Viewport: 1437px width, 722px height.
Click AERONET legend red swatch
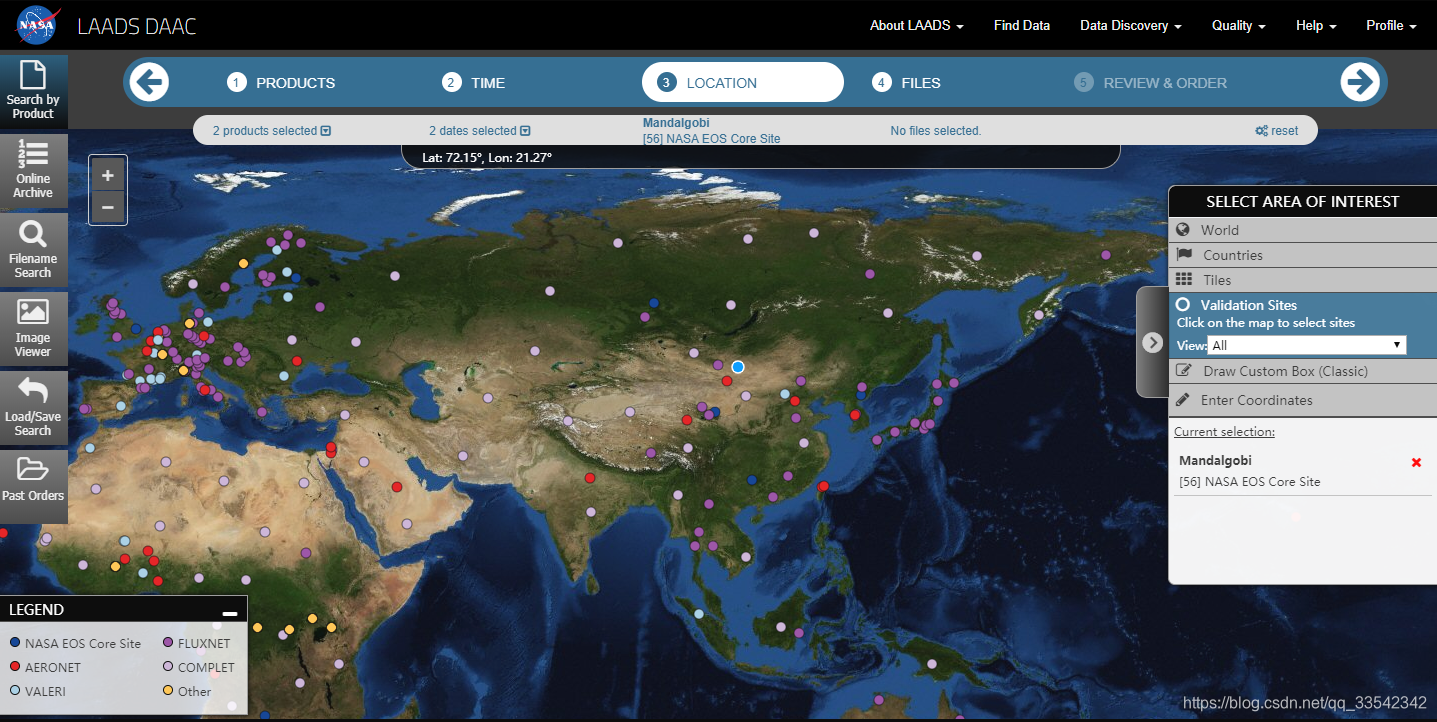tap(15, 667)
